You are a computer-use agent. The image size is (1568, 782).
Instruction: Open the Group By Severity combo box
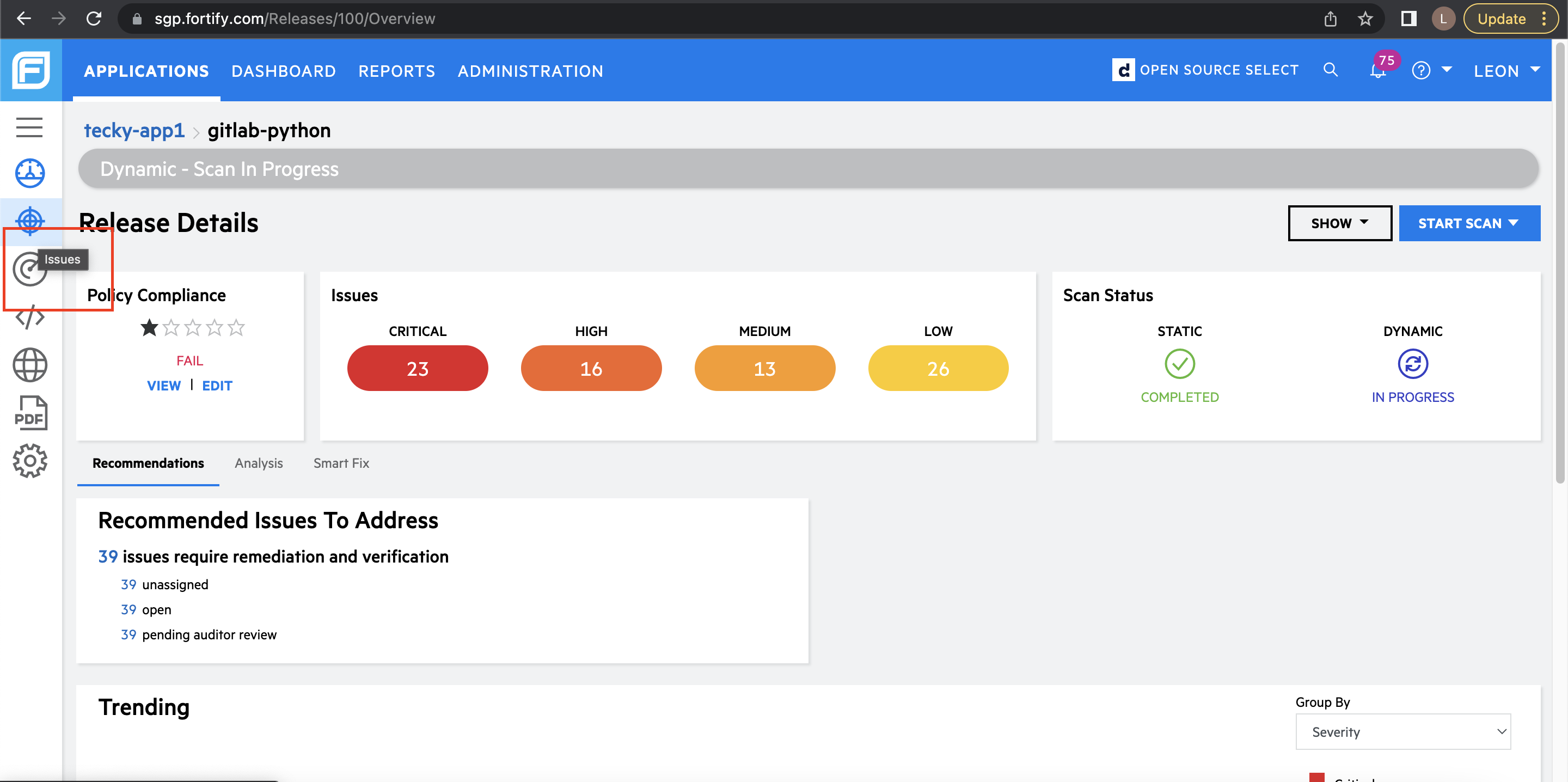click(x=1402, y=731)
